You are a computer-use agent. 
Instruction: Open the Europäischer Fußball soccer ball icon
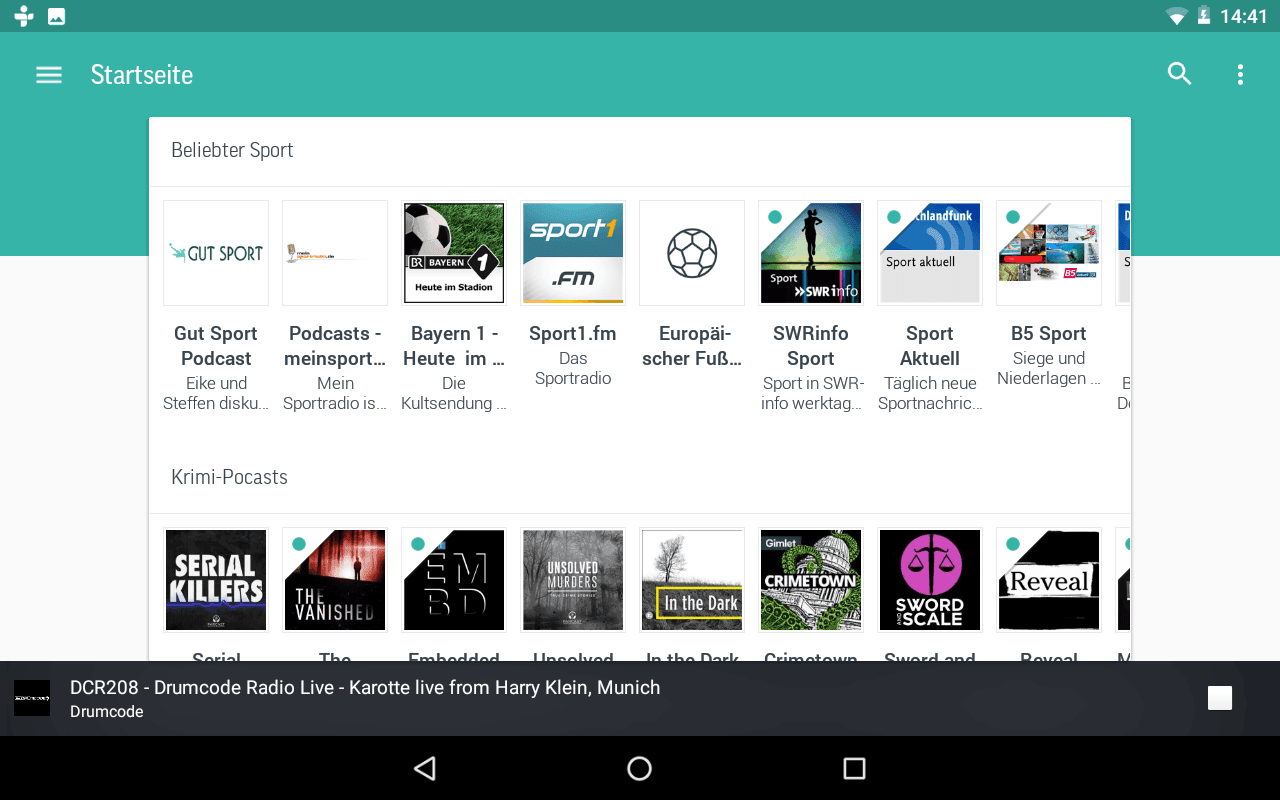pos(692,253)
